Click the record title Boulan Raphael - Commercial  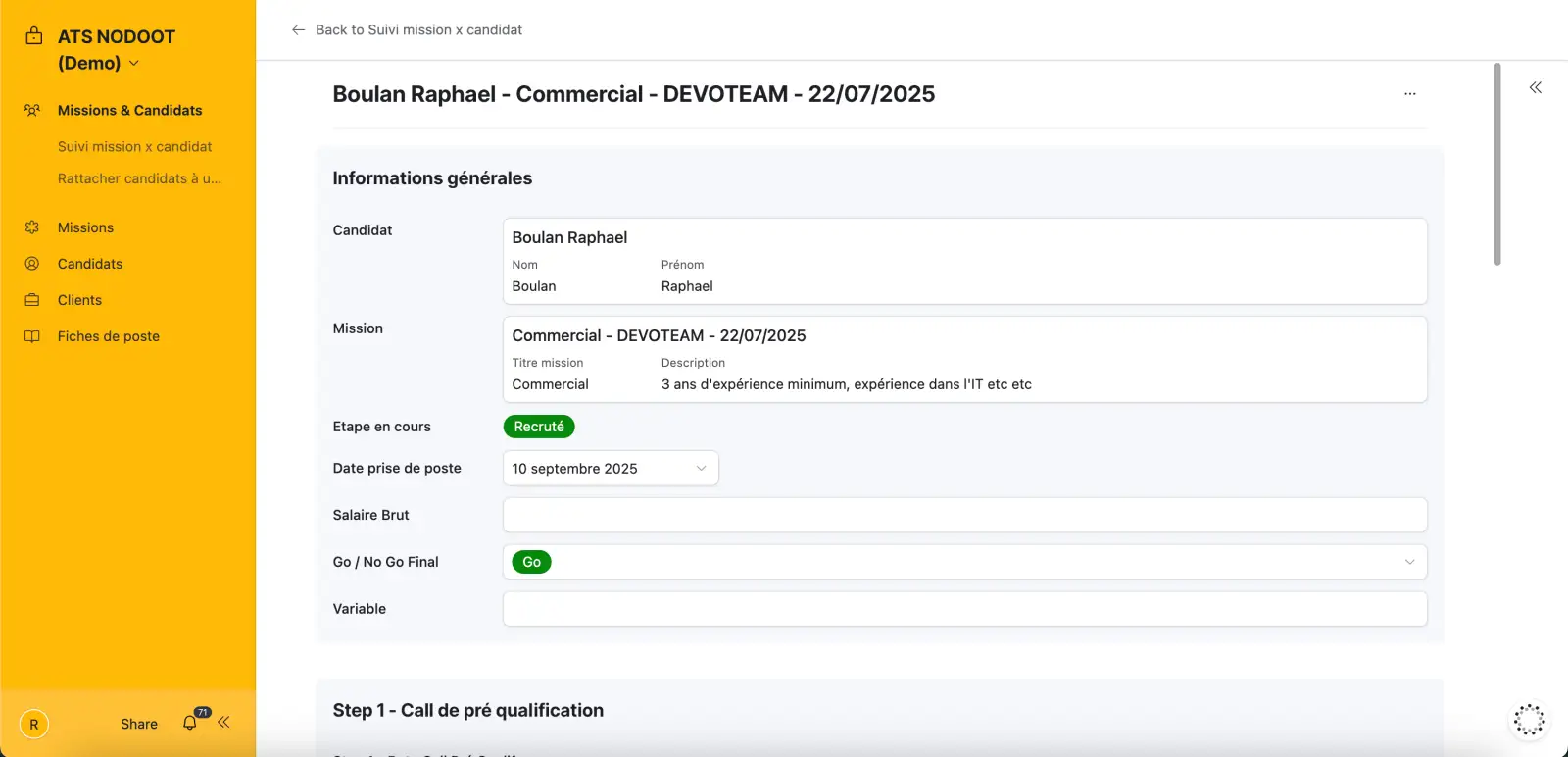(634, 94)
